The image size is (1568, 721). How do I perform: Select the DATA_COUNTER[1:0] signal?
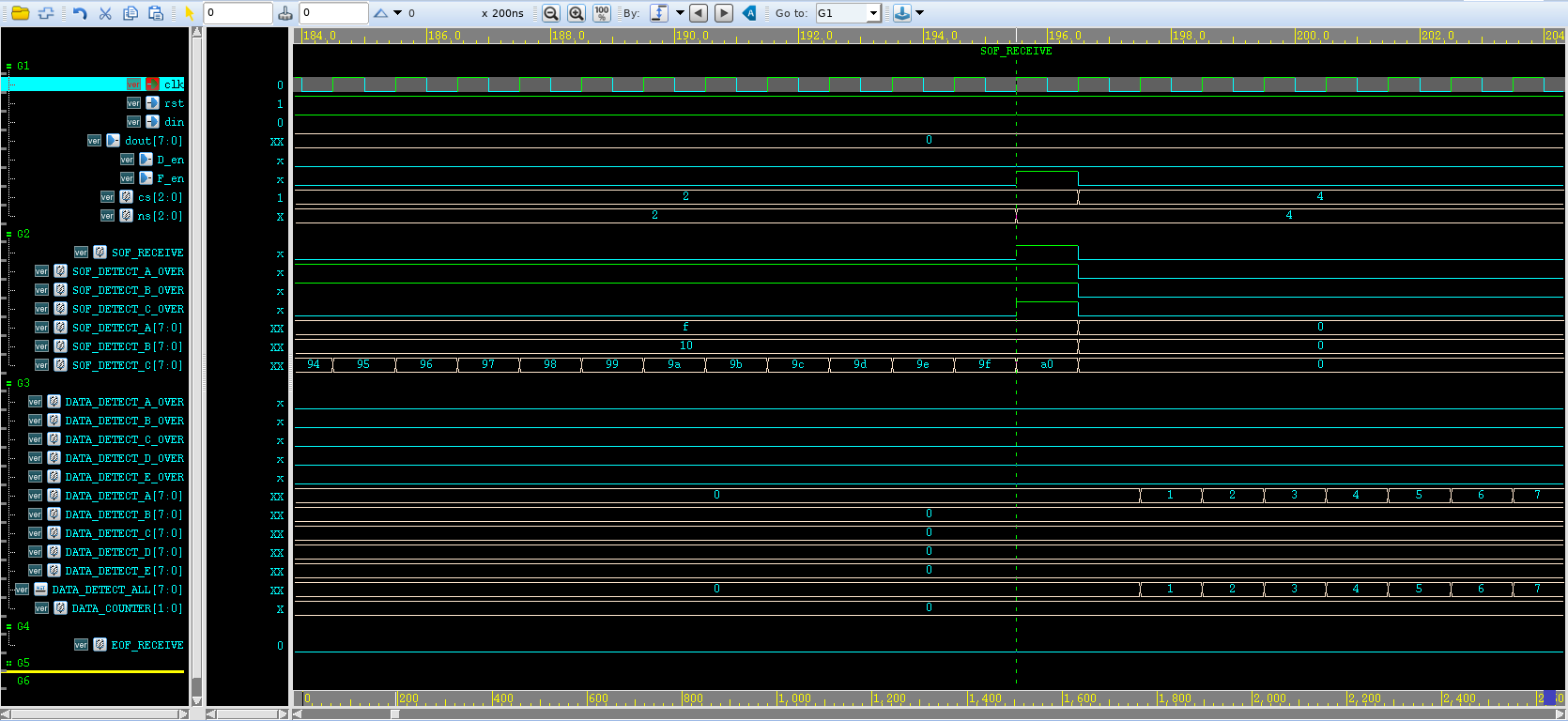pyautogui.click(x=128, y=608)
